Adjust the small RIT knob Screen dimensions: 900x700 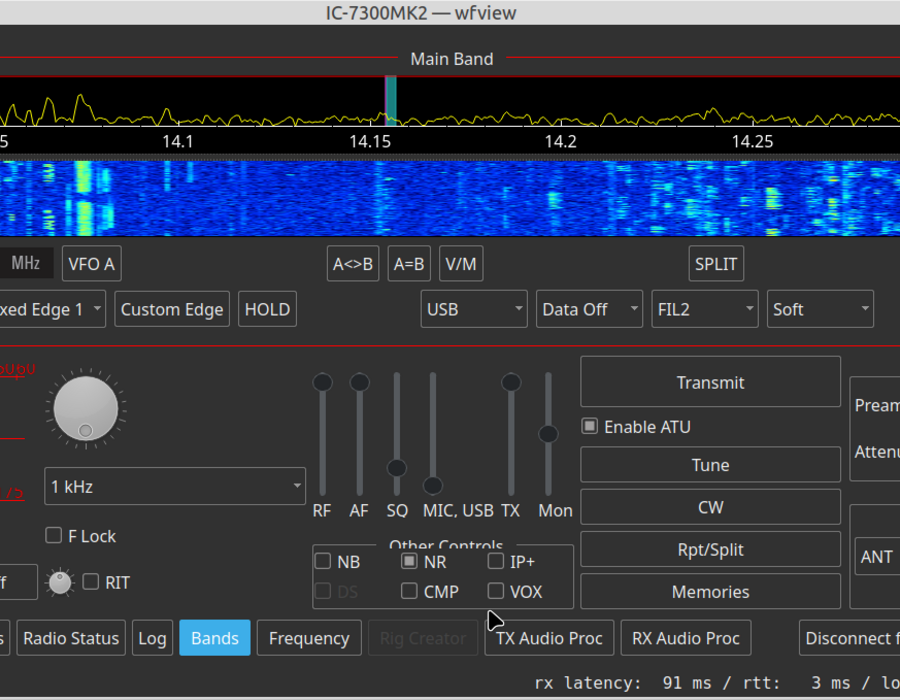pos(60,582)
